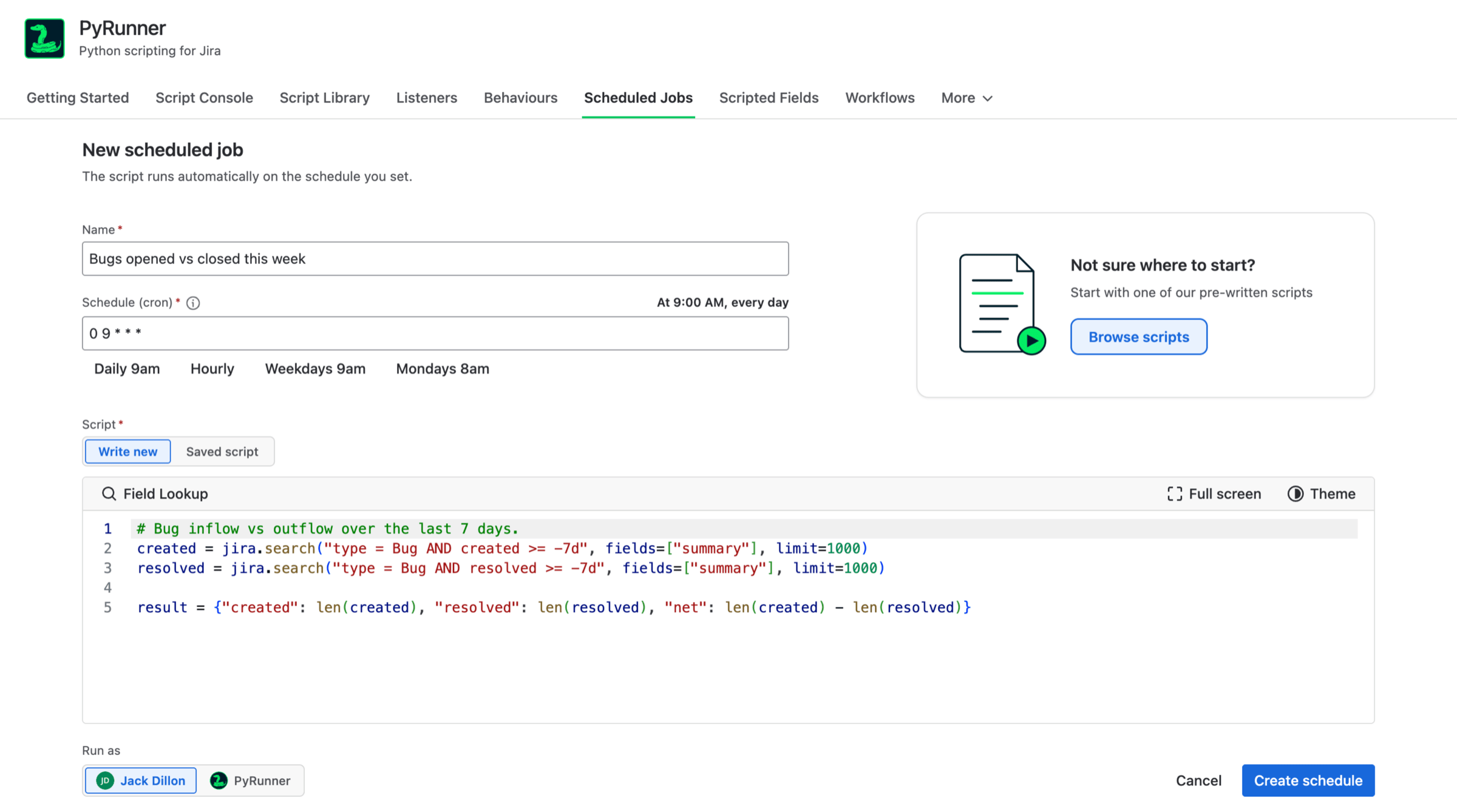Viewport: 1457px width, 812px height.
Task: Open the Scripted Fields tab
Action: coord(769,98)
